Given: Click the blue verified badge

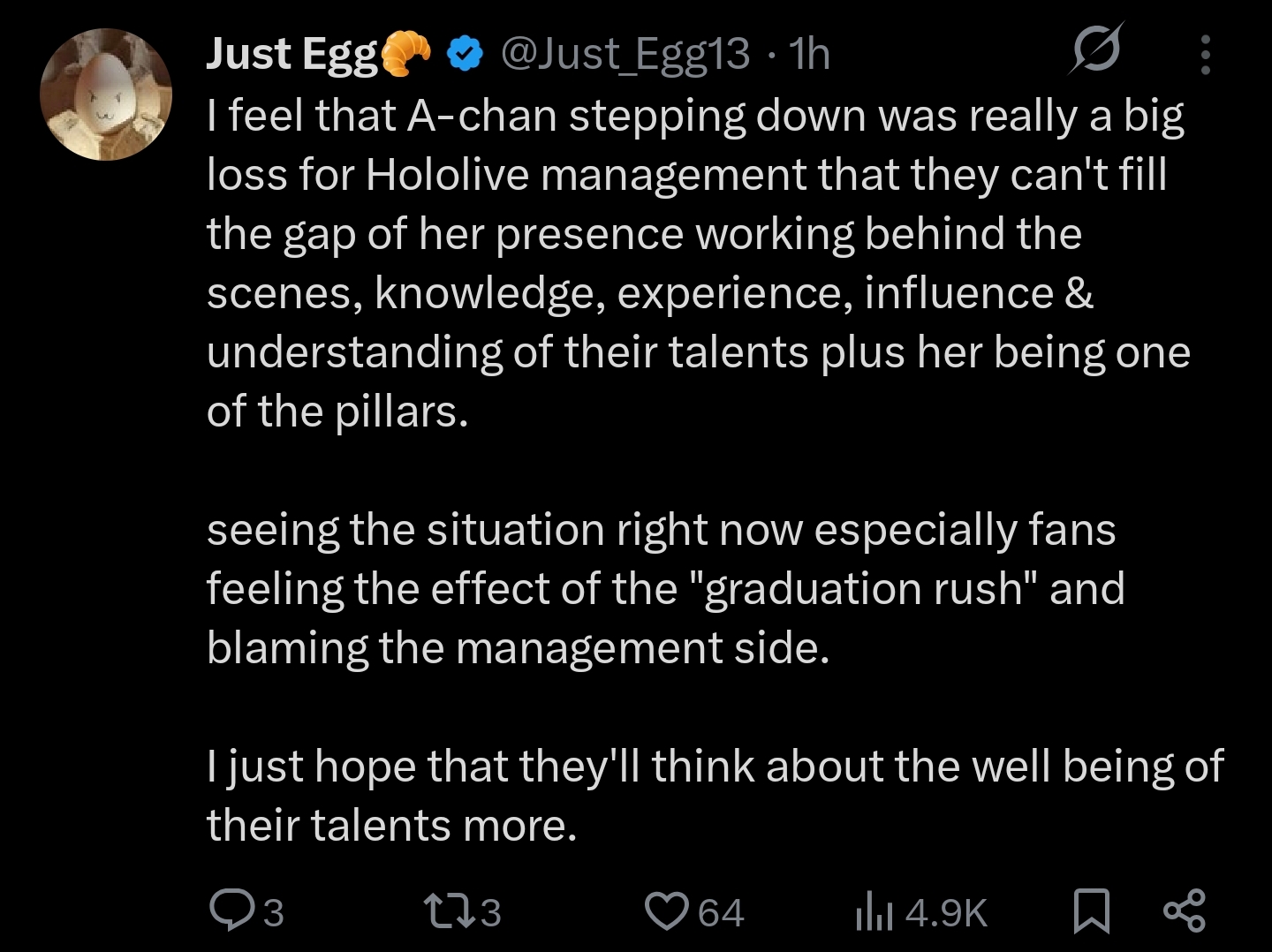Looking at the screenshot, I should tap(465, 55).
